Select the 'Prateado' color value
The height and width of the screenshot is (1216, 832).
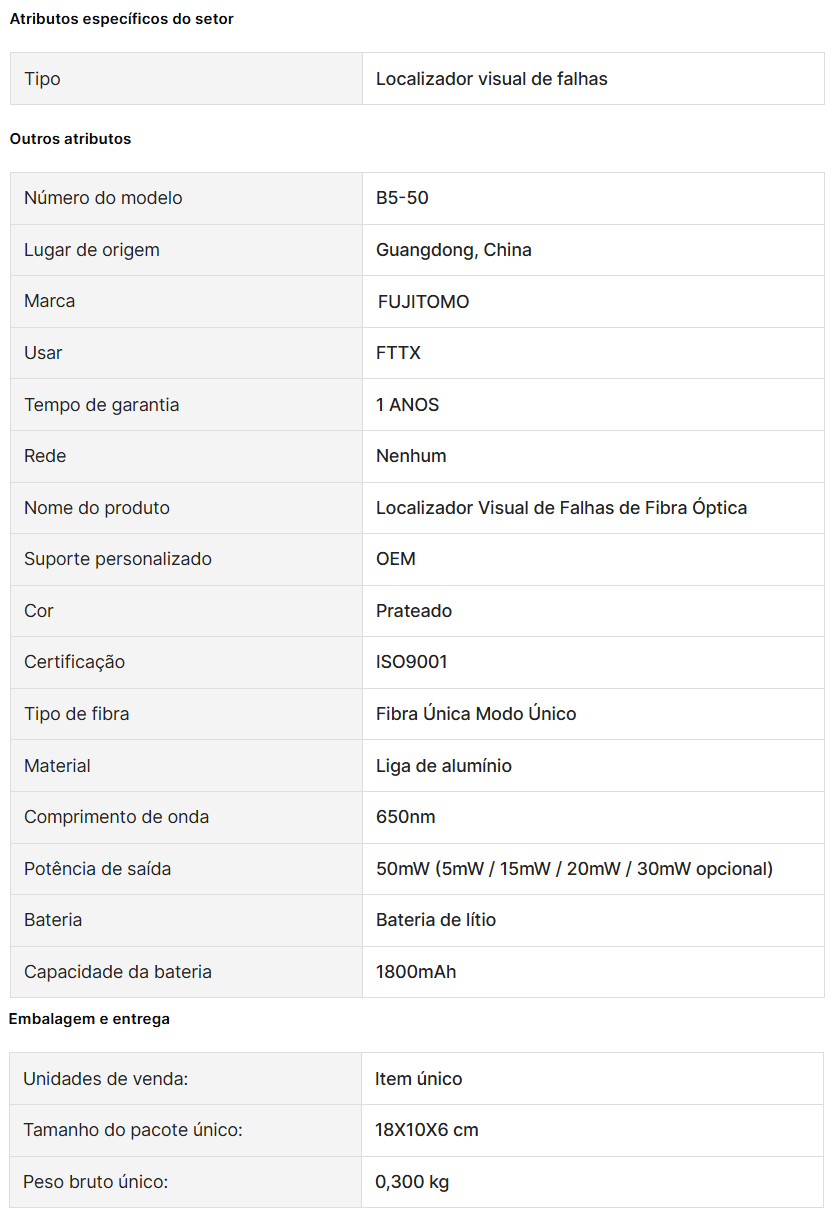[413, 611]
